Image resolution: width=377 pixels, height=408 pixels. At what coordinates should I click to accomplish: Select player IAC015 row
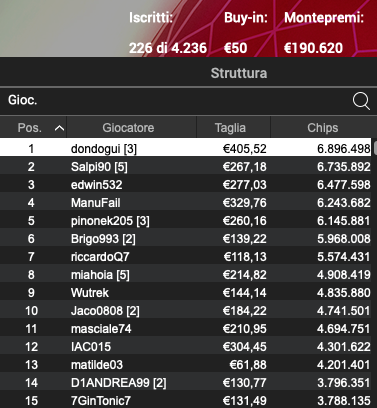(x=185, y=346)
